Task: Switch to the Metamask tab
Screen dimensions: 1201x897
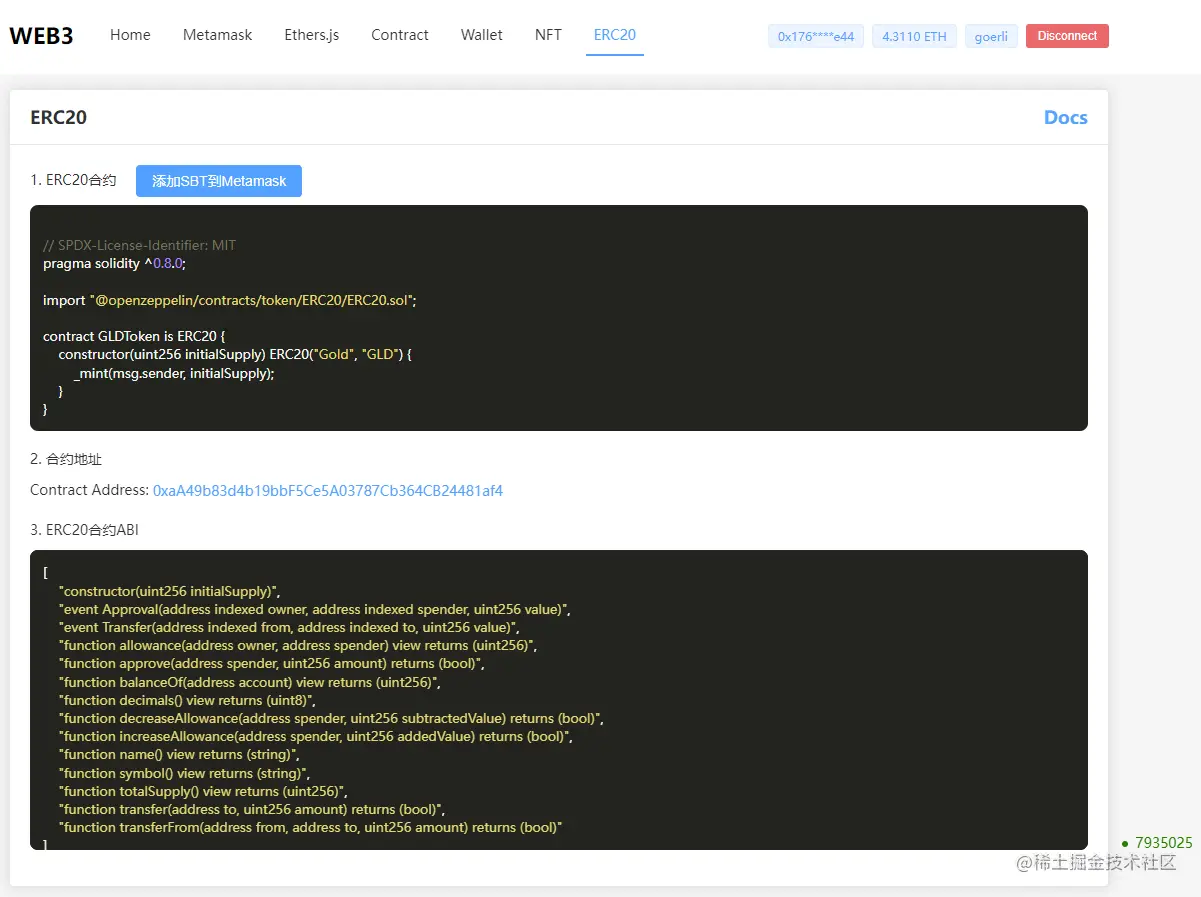Action: 217,35
